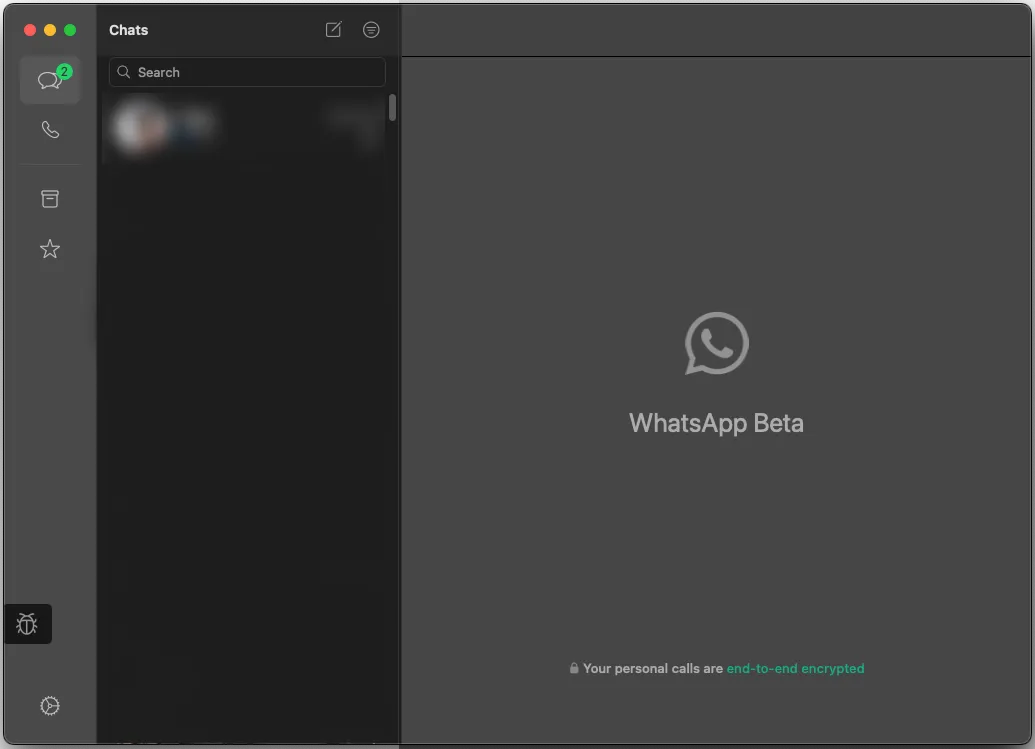This screenshot has height=749, width=1035.
Task: Close the WhatsApp window with red button
Action: [x=30, y=30]
